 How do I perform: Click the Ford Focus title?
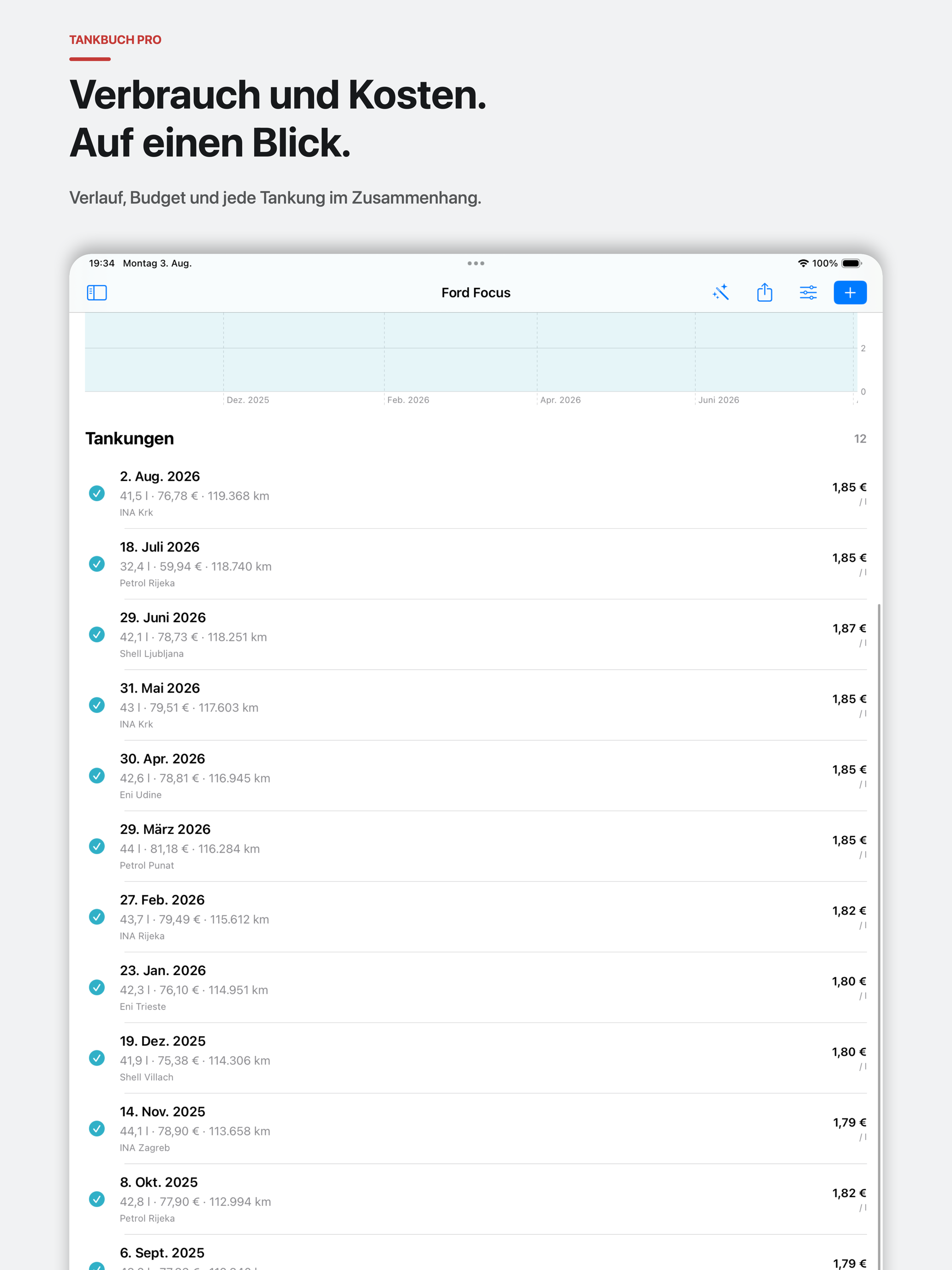(x=476, y=293)
